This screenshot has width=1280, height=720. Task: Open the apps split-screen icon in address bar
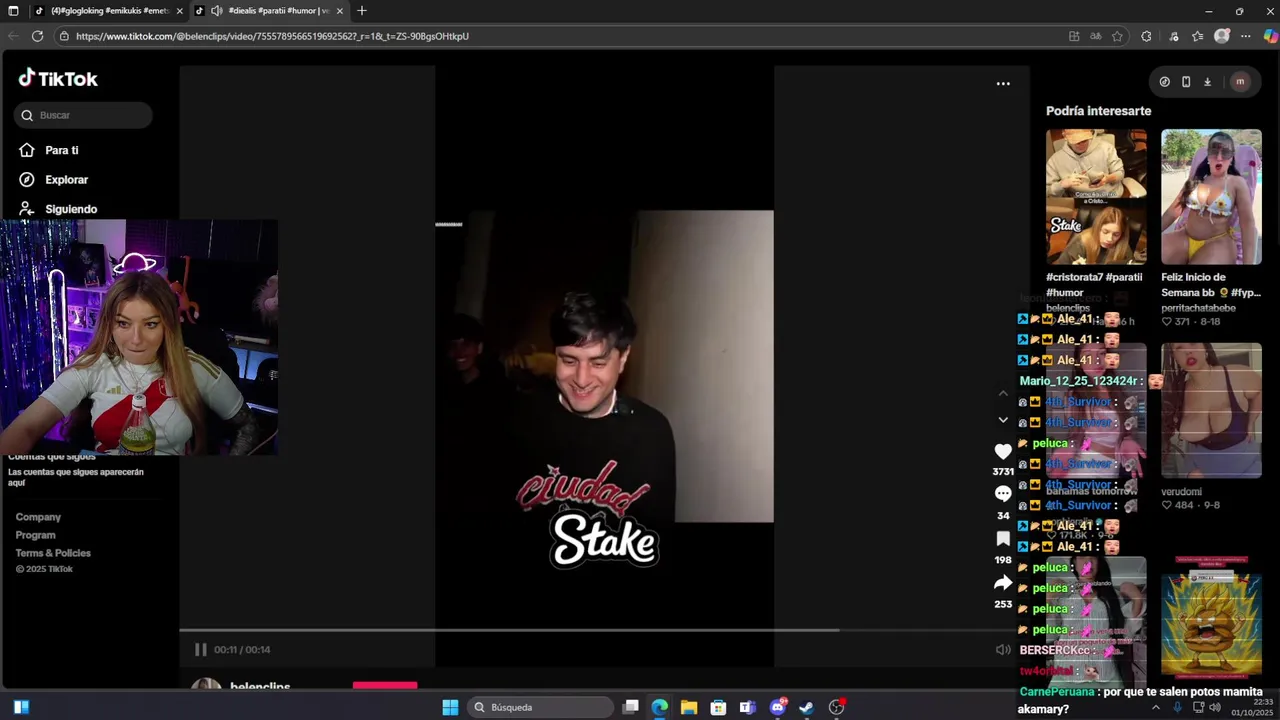(x=1074, y=36)
